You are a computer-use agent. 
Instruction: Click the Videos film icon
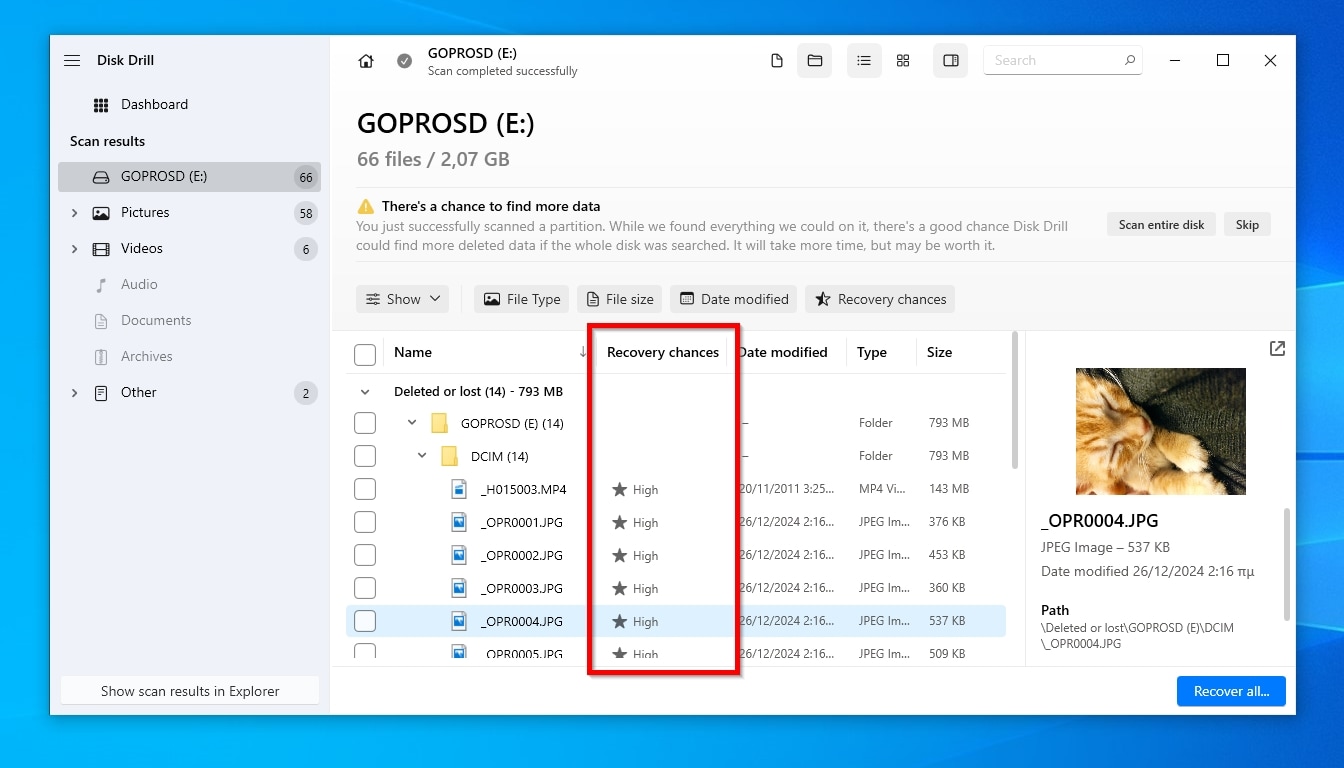(x=101, y=249)
